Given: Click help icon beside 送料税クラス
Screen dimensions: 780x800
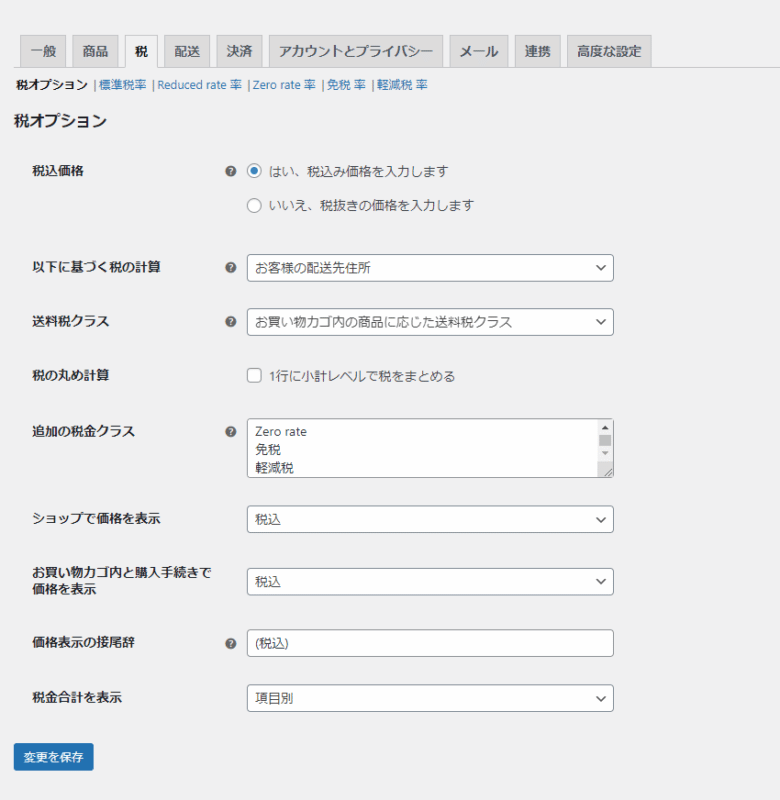Looking at the screenshot, I should pyautogui.click(x=231, y=322).
